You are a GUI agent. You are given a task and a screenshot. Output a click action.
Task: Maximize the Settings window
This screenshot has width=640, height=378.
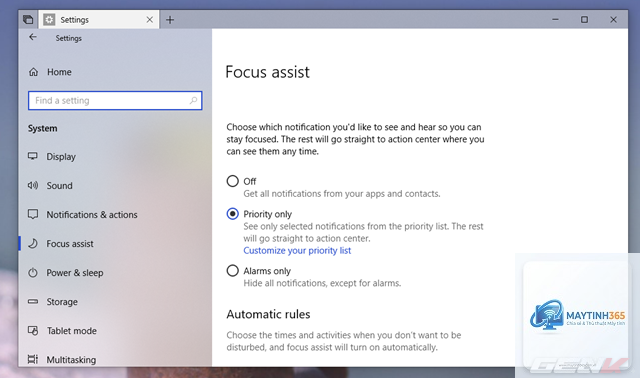tap(584, 19)
